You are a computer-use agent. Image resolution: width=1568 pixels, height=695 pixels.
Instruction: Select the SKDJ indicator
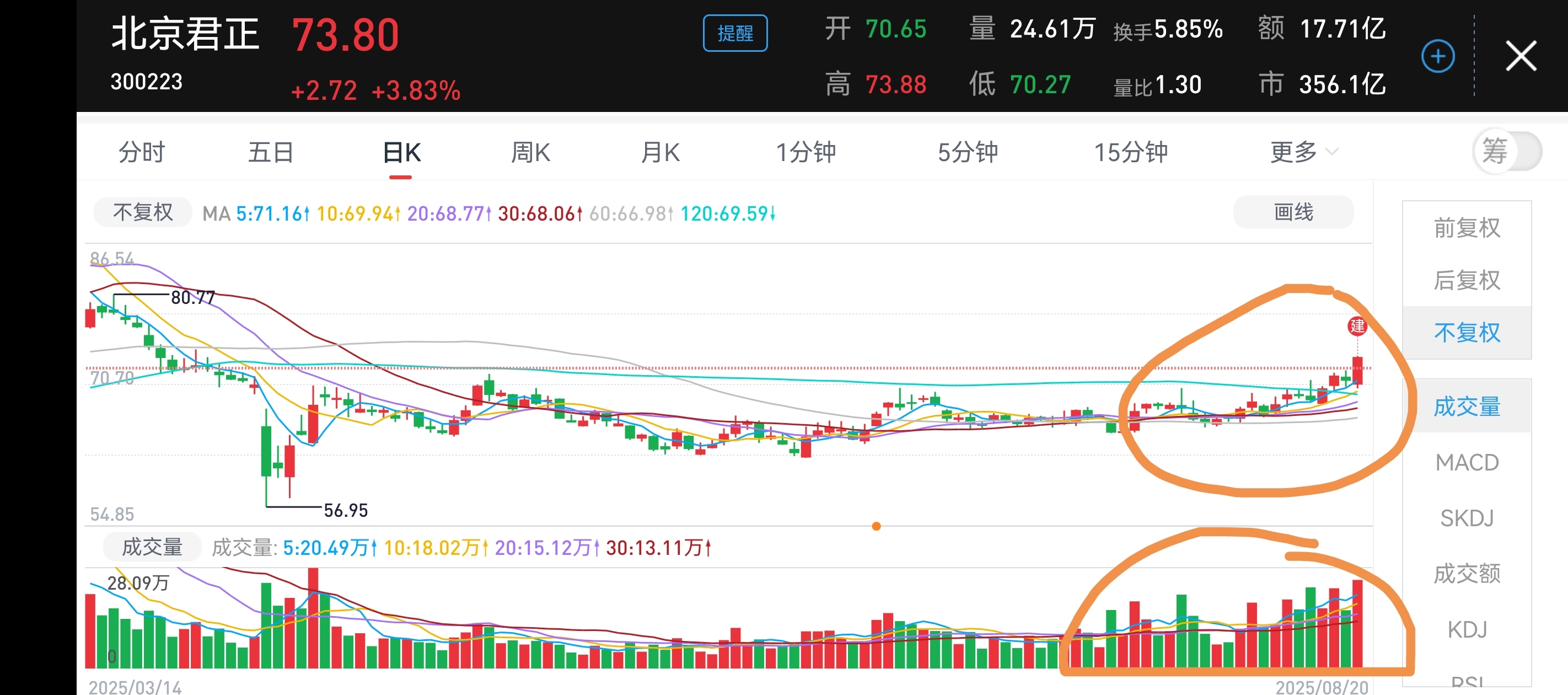(x=1467, y=518)
